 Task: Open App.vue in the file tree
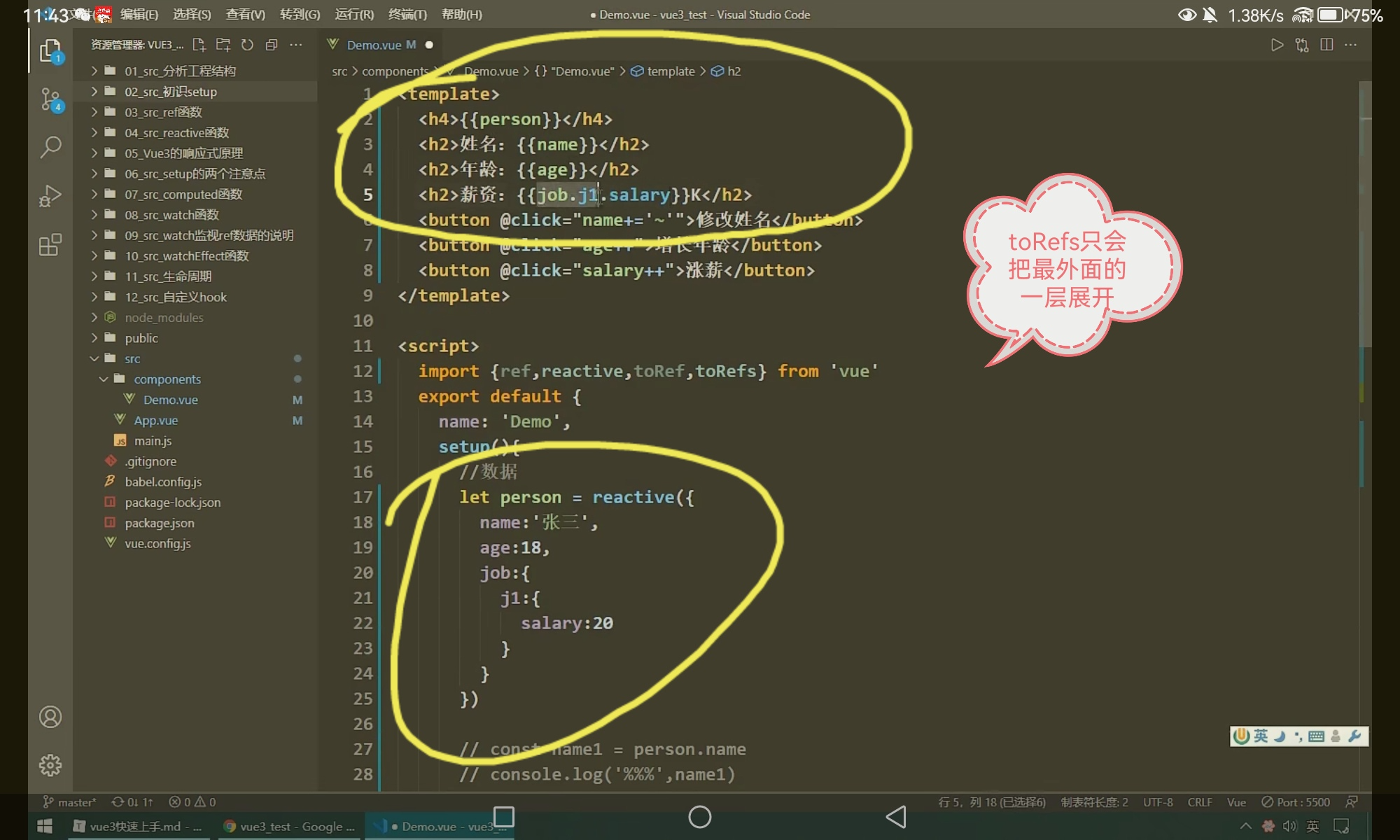click(x=155, y=420)
